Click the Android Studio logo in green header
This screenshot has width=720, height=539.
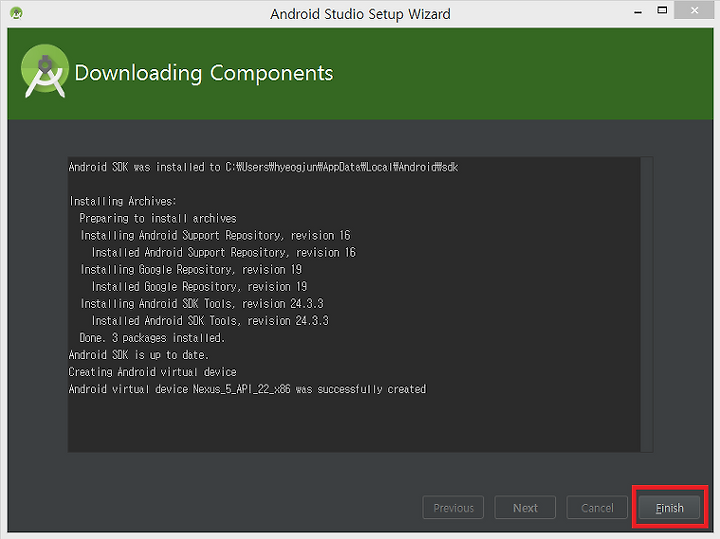coord(45,71)
